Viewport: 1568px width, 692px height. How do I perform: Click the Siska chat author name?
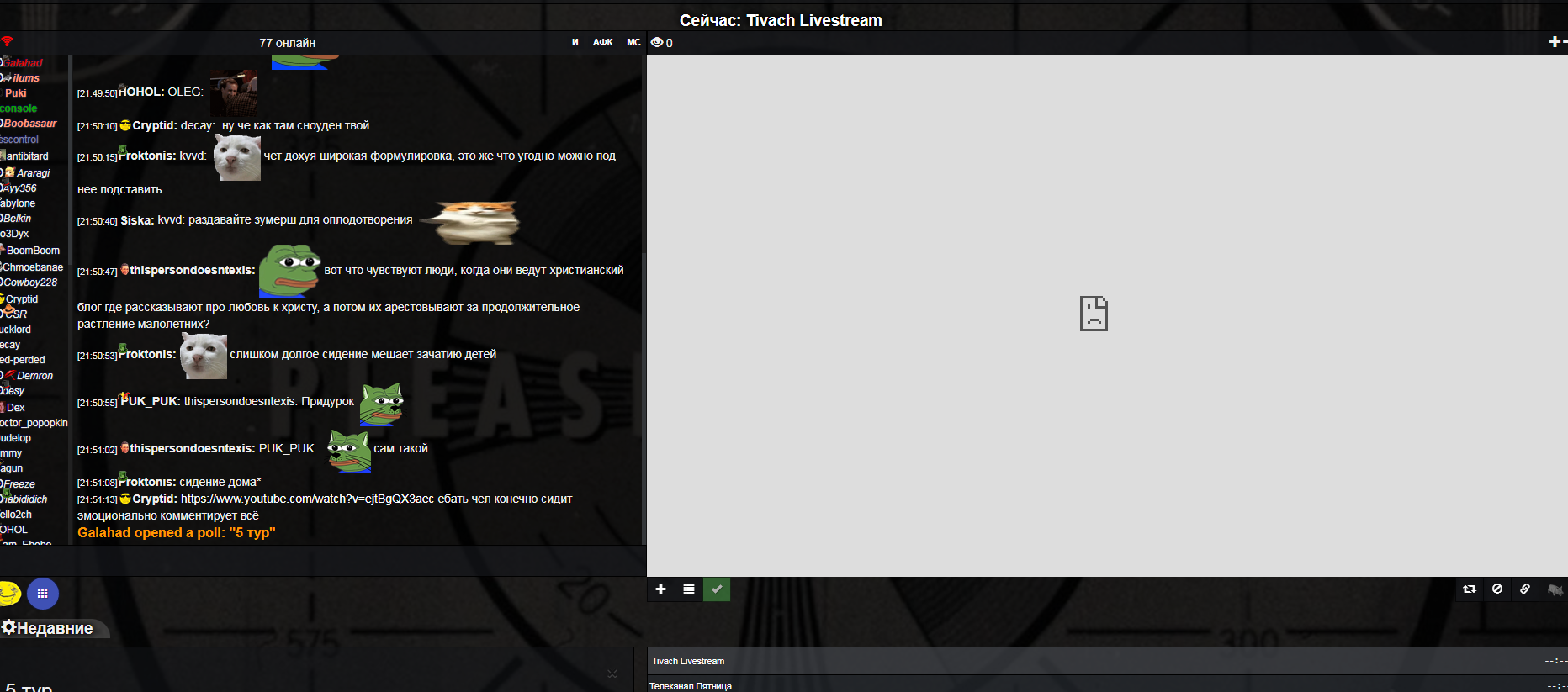137,220
